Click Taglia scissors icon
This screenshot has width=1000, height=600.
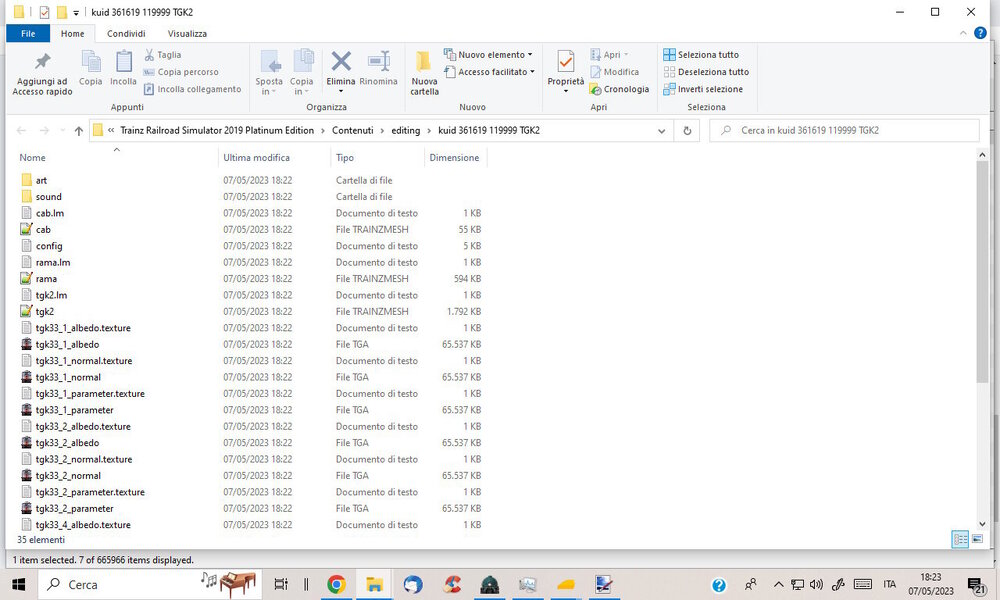(x=163, y=55)
